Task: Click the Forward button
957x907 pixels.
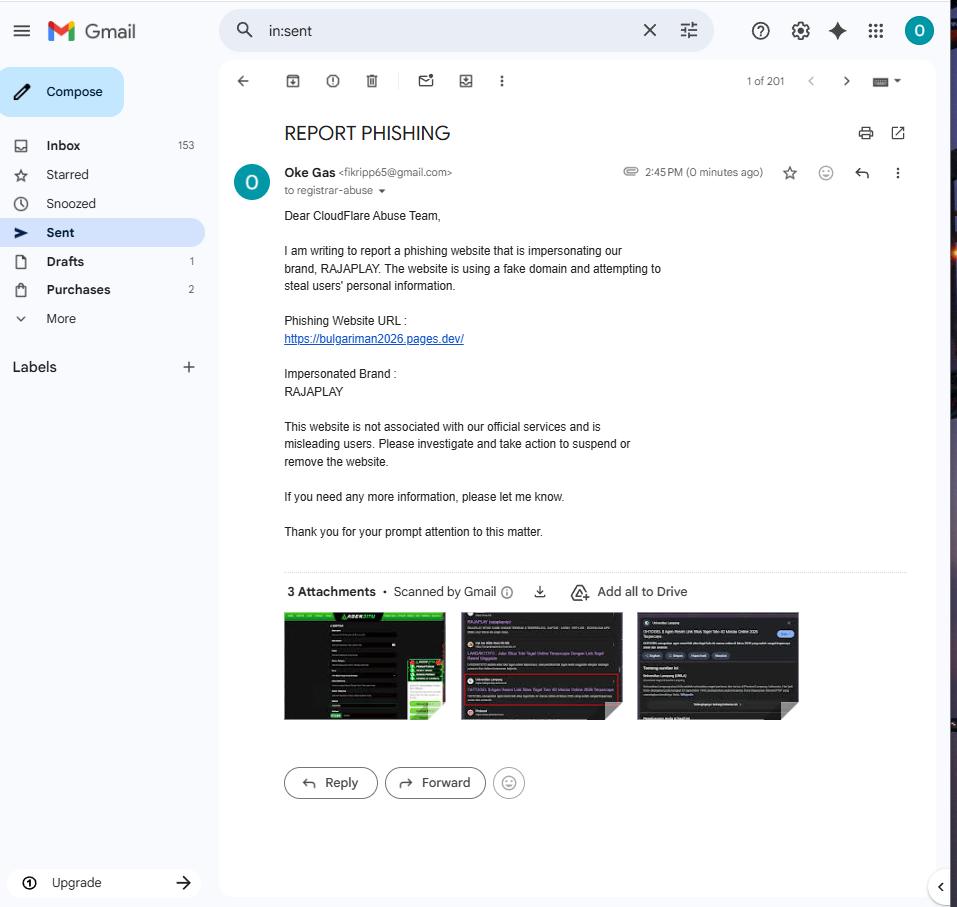Action: pos(435,782)
